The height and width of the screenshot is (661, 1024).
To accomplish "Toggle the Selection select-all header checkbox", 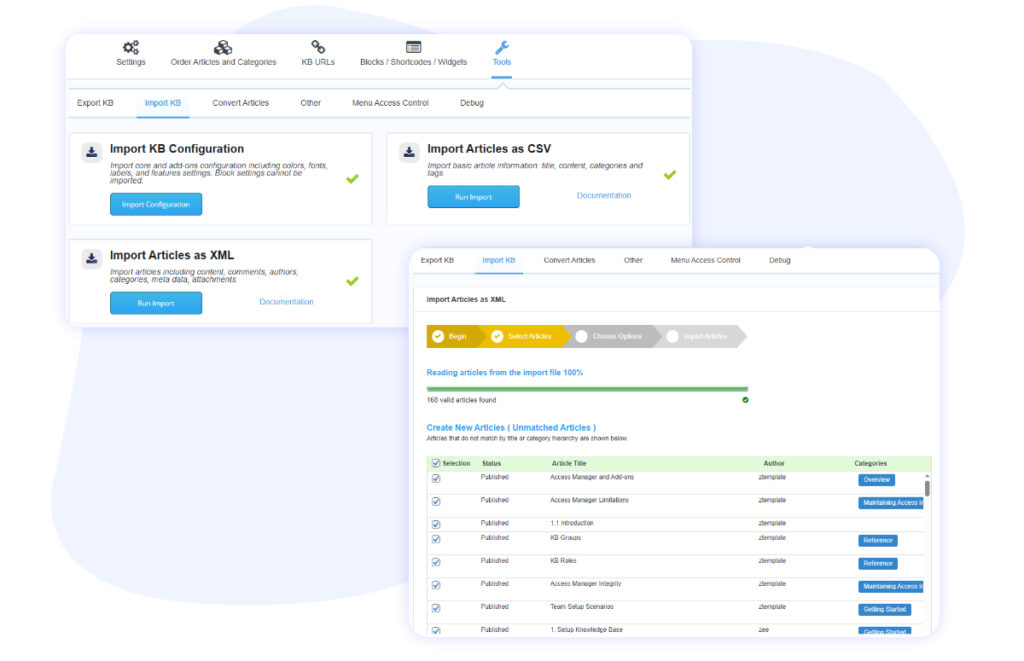I will (436, 464).
